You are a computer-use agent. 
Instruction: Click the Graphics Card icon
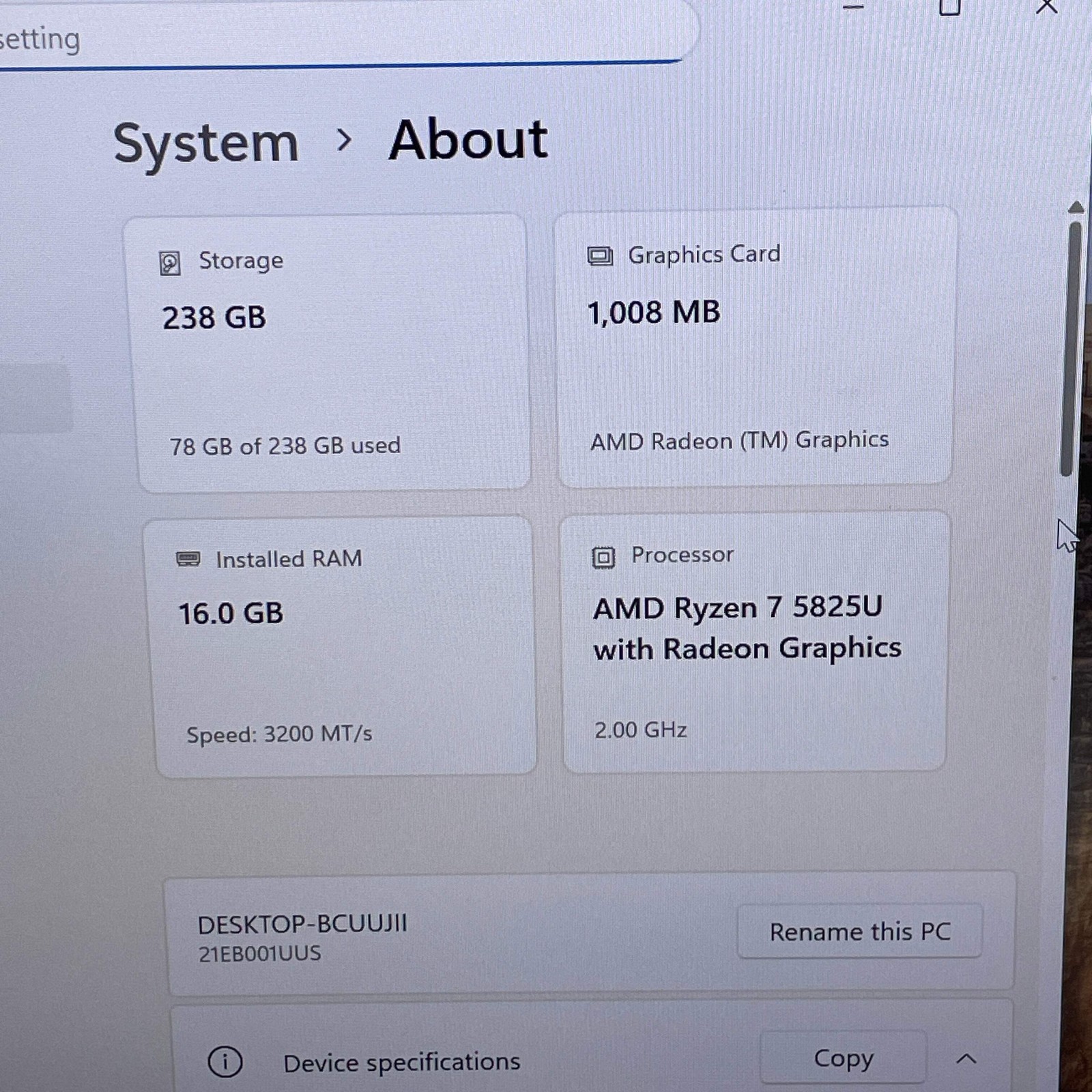click(x=601, y=257)
